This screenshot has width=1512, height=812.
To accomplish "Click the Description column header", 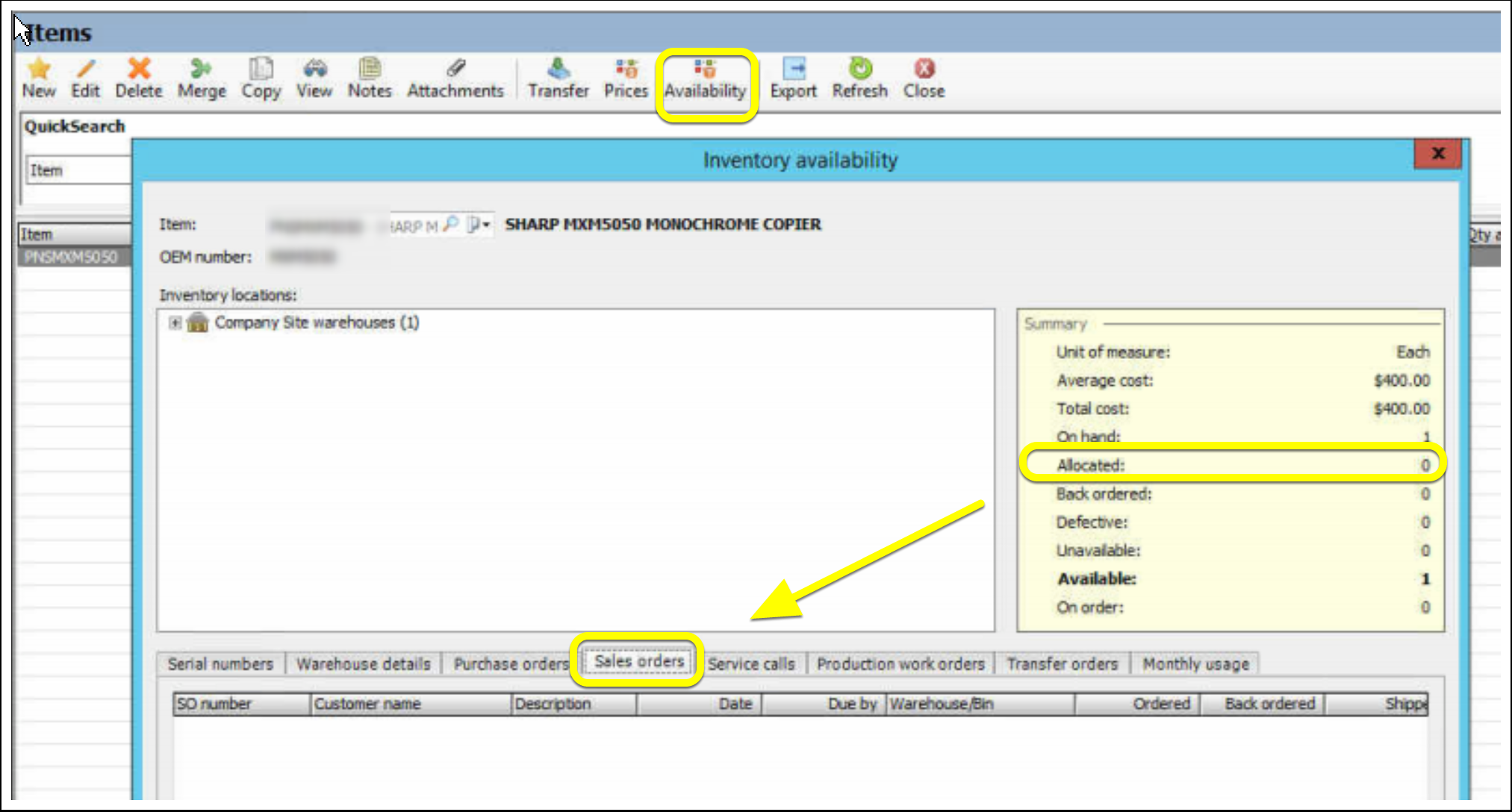I will [574, 704].
